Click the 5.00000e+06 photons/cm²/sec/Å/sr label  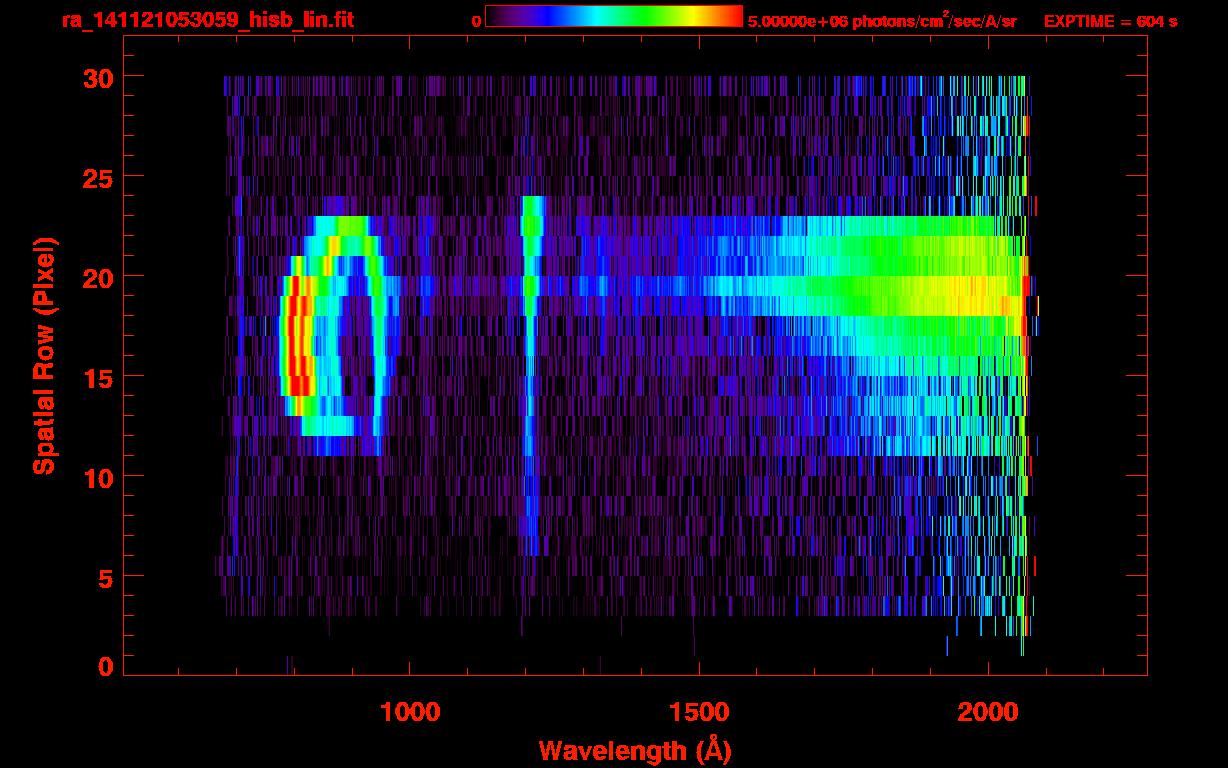(x=882, y=20)
